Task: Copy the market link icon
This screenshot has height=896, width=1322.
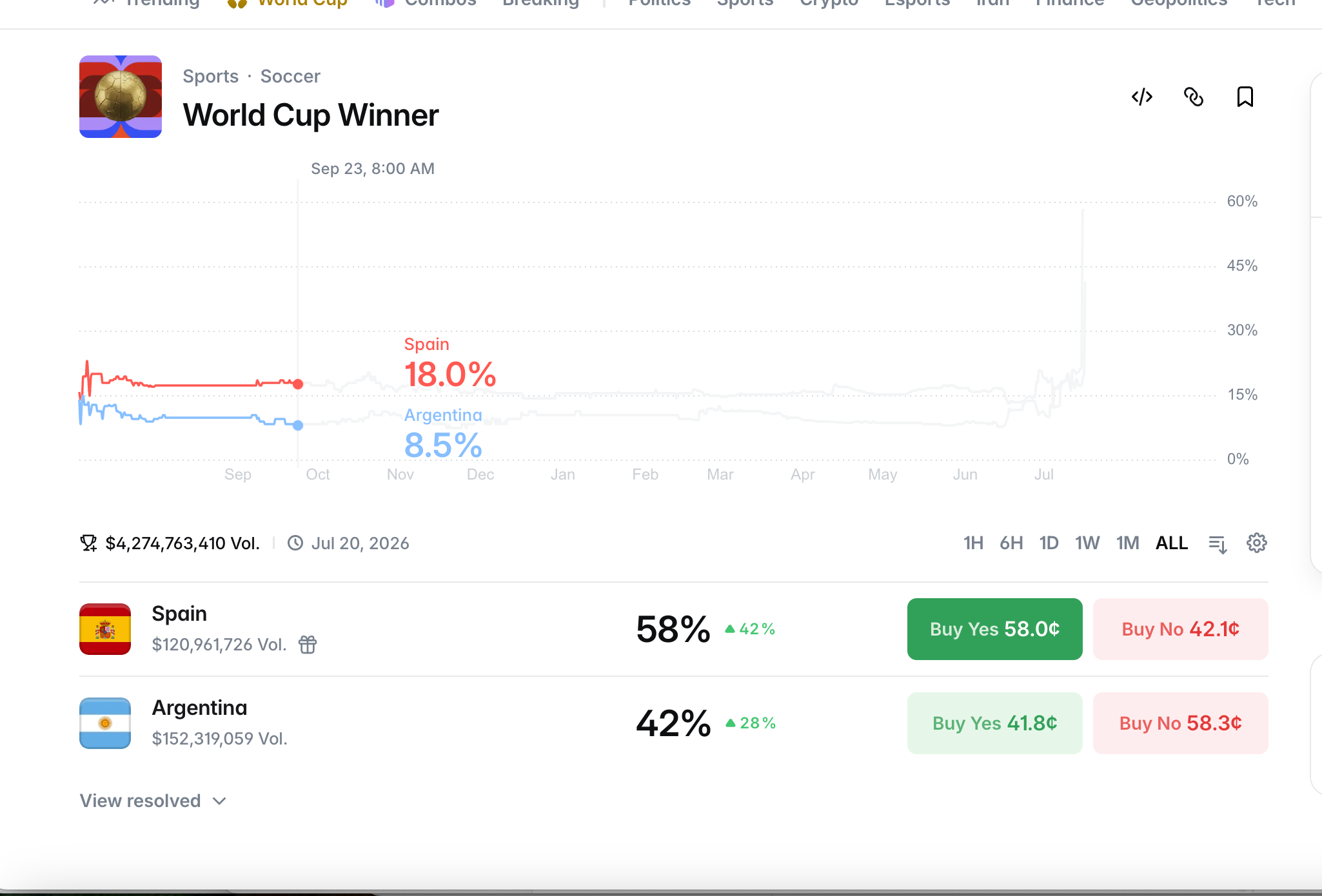Action: (1194, 97)
